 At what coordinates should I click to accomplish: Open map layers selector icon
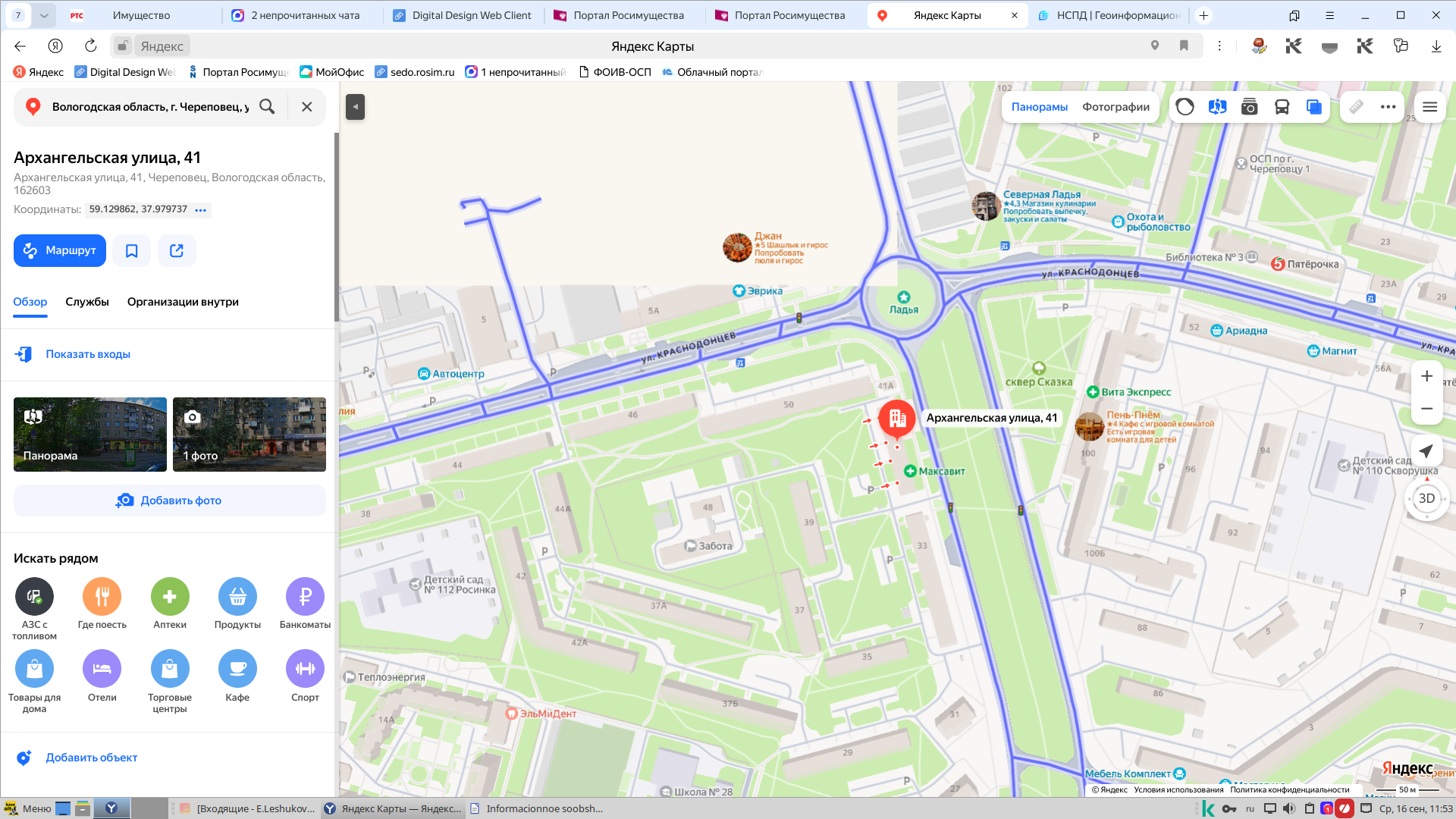[1314, 107]
